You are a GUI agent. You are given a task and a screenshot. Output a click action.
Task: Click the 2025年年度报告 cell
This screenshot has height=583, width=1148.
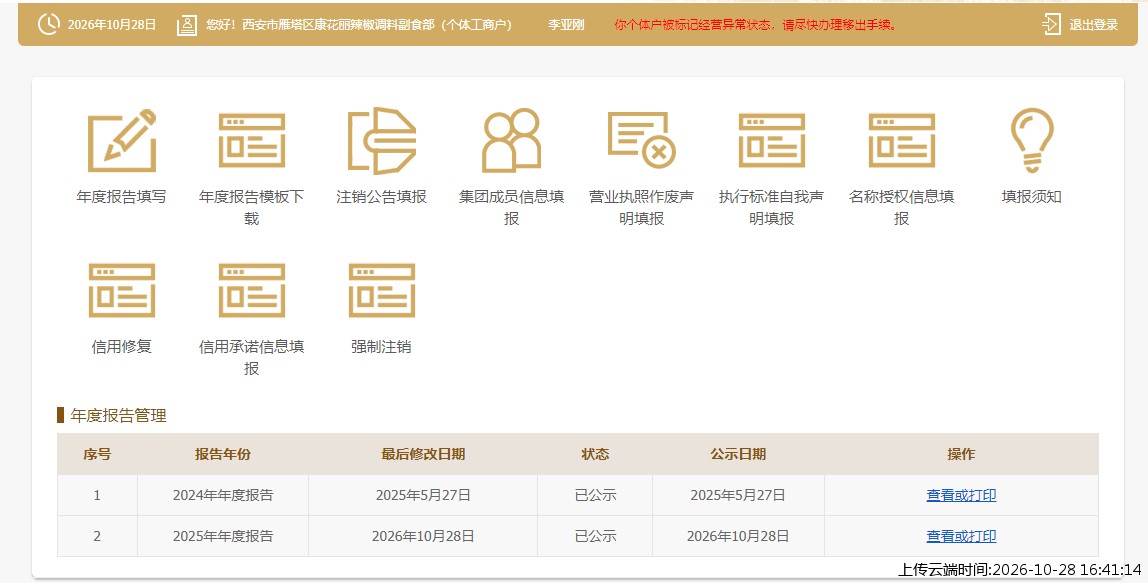[223, 536]
